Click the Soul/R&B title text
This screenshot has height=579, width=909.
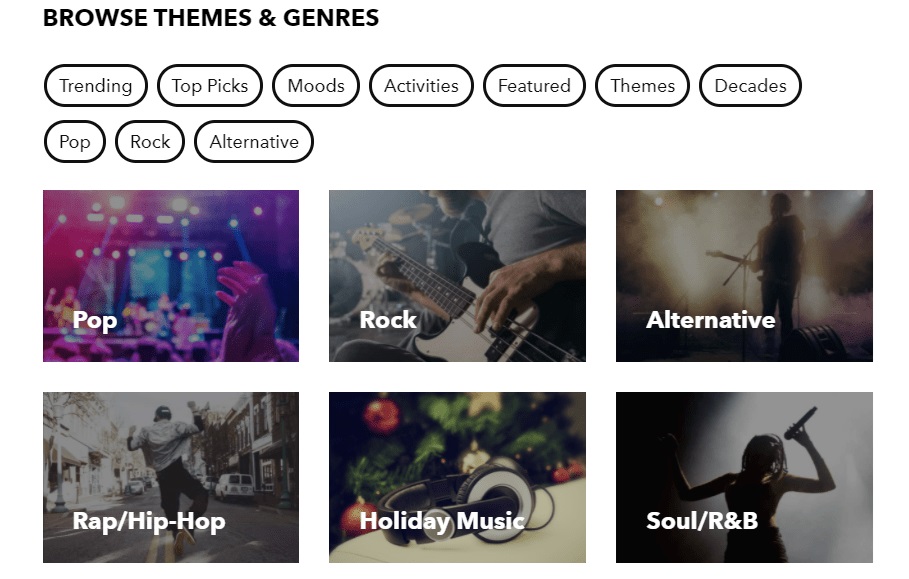coord(702,521)
